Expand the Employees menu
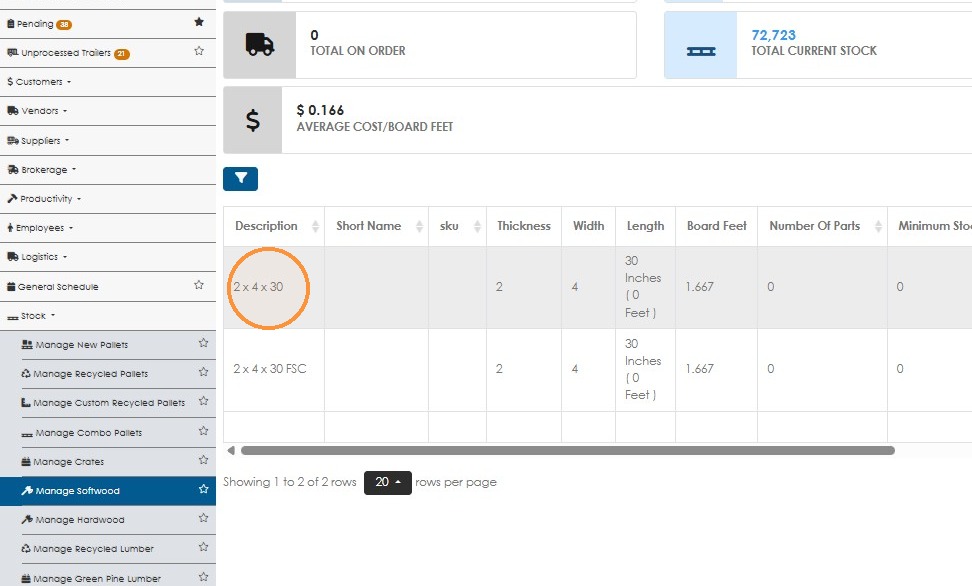Screen dimensions: 972x586 pyautogui.click(x=40, y=228)
